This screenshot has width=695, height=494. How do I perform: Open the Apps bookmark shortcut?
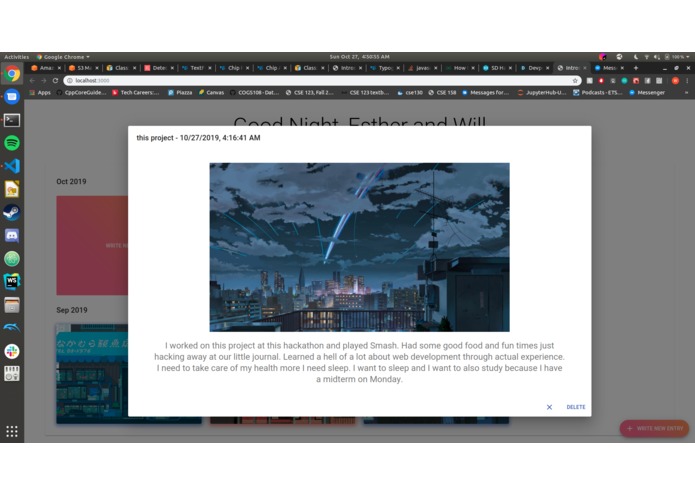[40, 93]
